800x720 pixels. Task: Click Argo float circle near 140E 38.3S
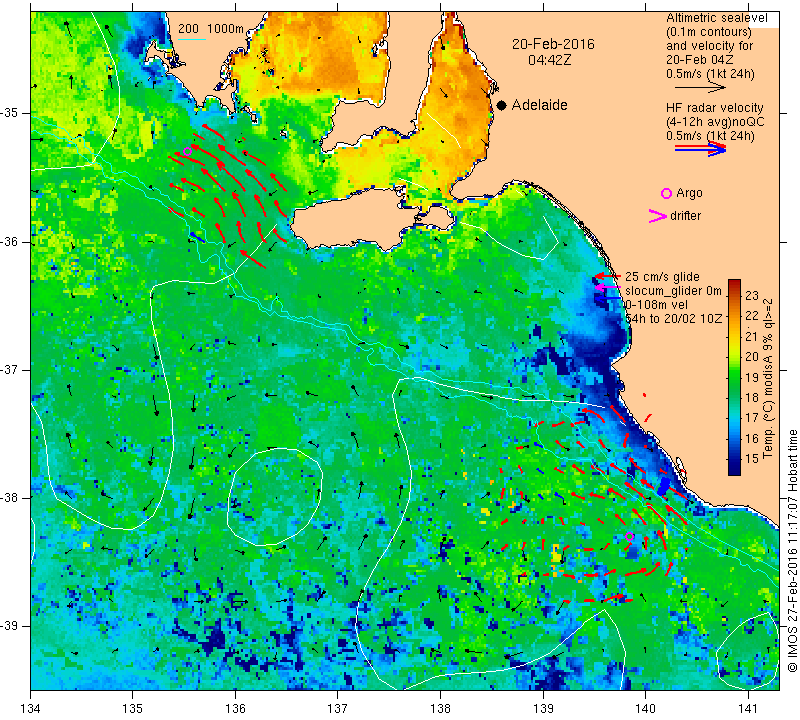click(x=630, y=536)
